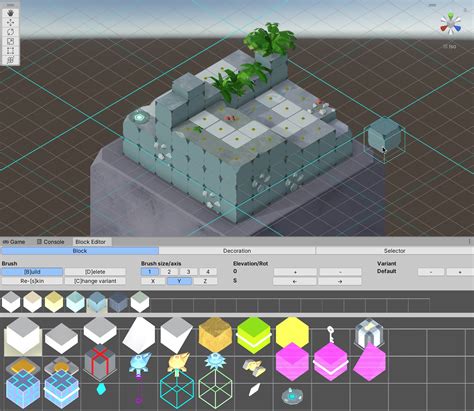The image size is (474, 411).
Task: Pick the solid yellow cube block
Action: point(292,333)
